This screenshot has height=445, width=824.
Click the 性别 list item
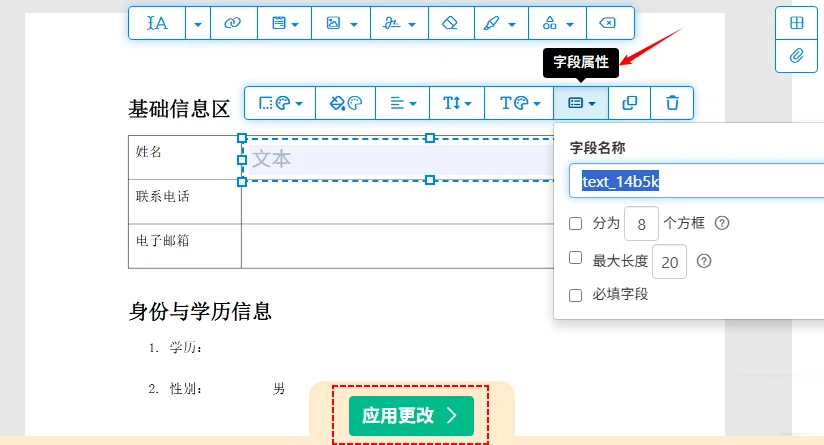(x=176, y=389)
